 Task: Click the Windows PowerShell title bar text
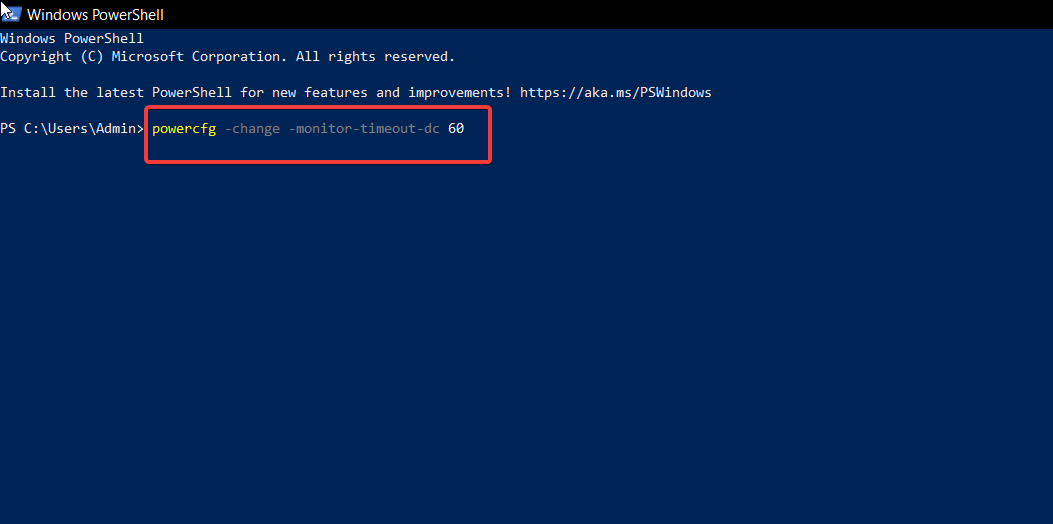click(95, 14)
